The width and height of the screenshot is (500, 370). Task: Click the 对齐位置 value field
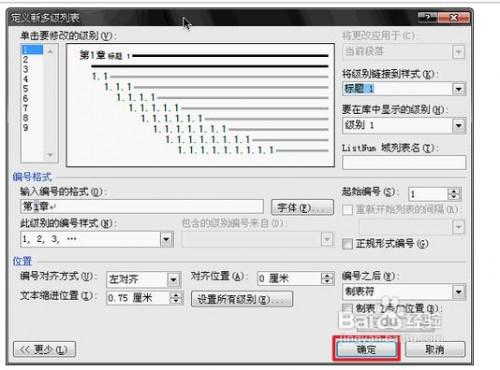289,279
